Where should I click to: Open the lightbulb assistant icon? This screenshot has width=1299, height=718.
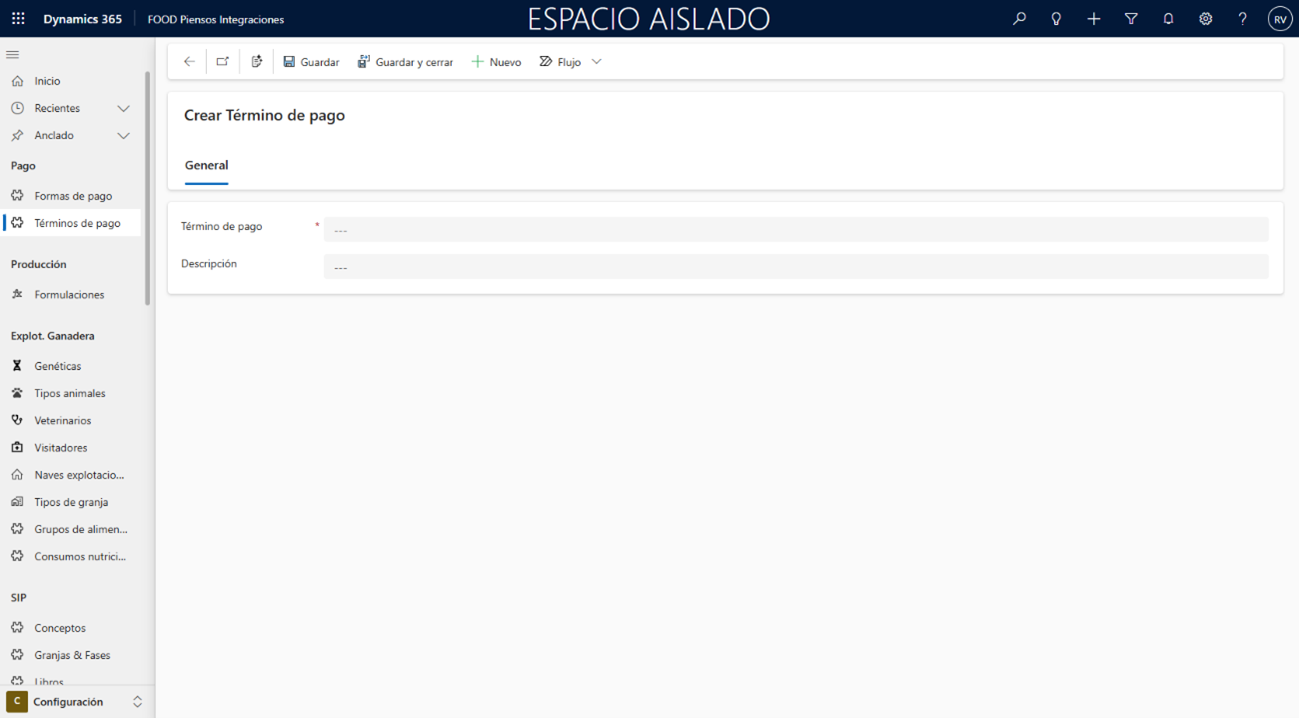1056,19
